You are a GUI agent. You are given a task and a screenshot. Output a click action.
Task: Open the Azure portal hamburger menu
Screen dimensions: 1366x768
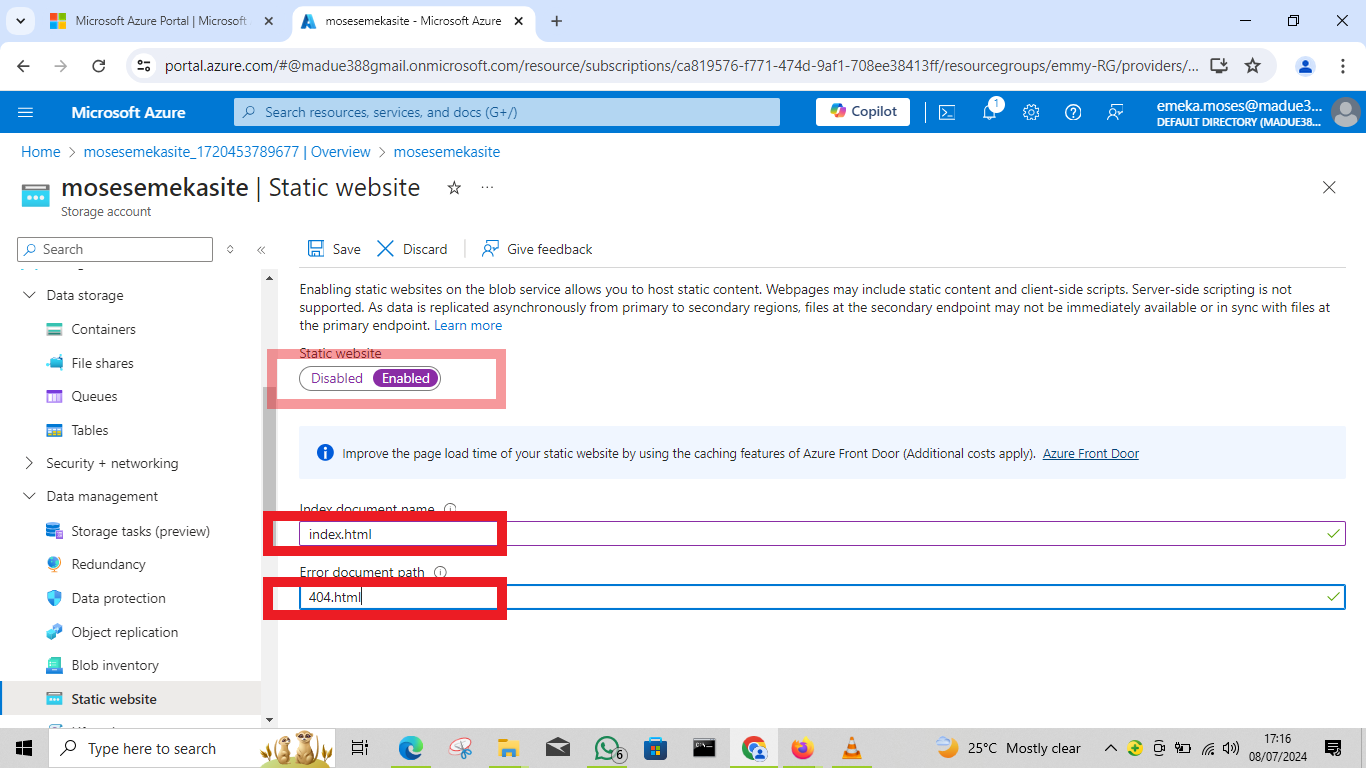[26, 112]
